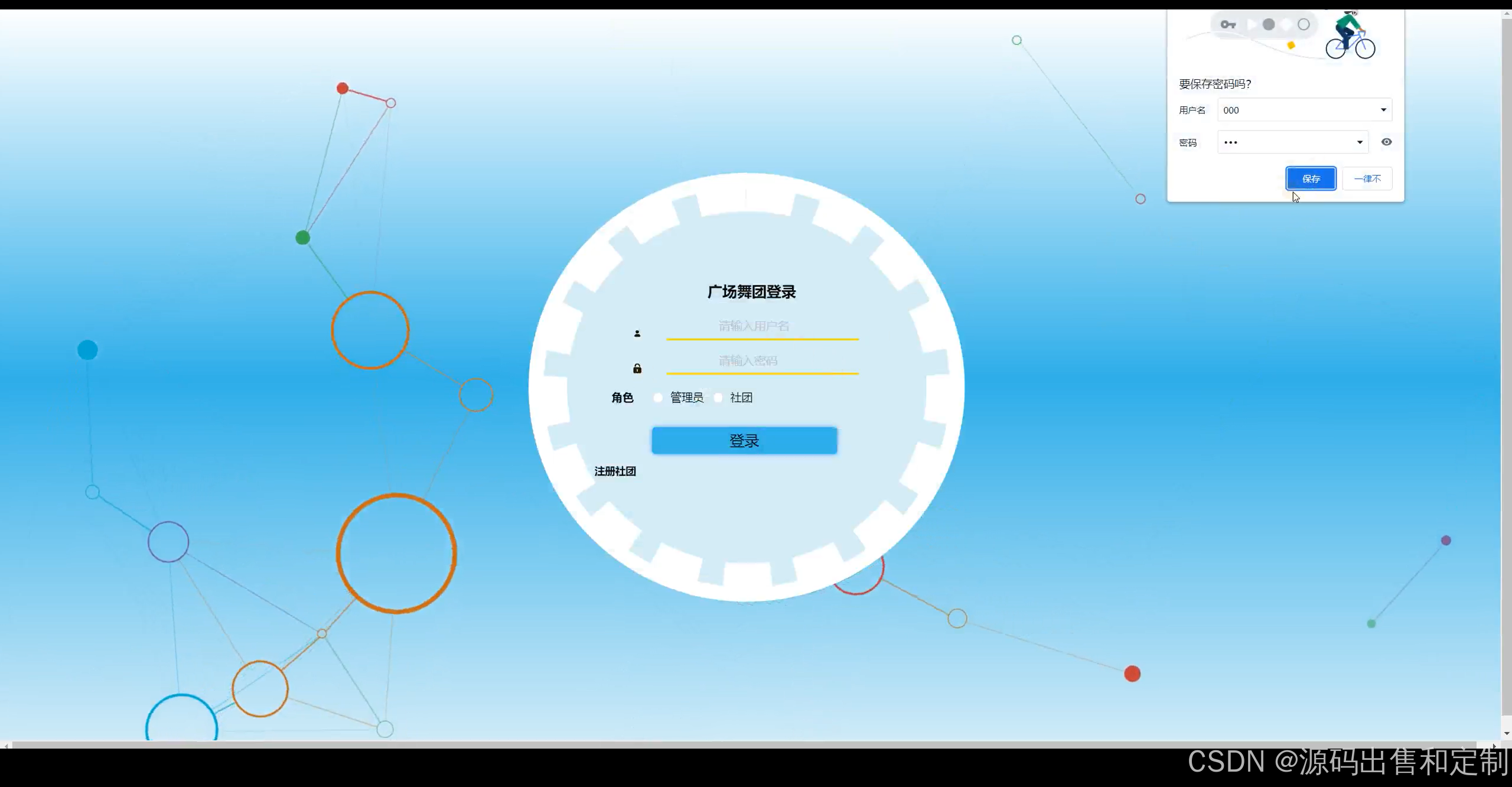Image resolution: width=1512 pixels, height=787 pixels.
Task: Click the 一律不 button
Action: pyautogui.click(x=1367, y=179)
